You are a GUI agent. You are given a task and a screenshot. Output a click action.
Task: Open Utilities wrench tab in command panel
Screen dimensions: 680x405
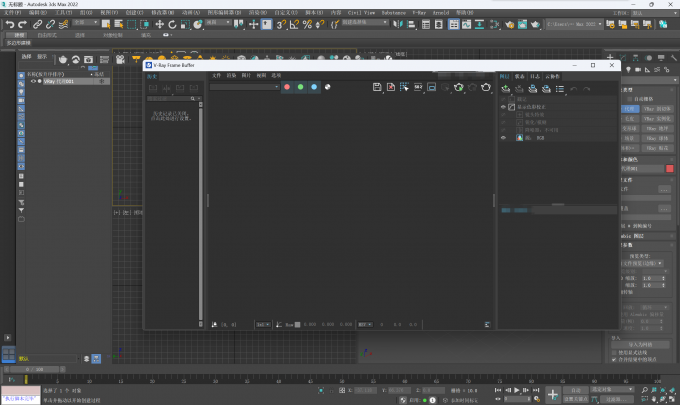[x=673, y=57]
